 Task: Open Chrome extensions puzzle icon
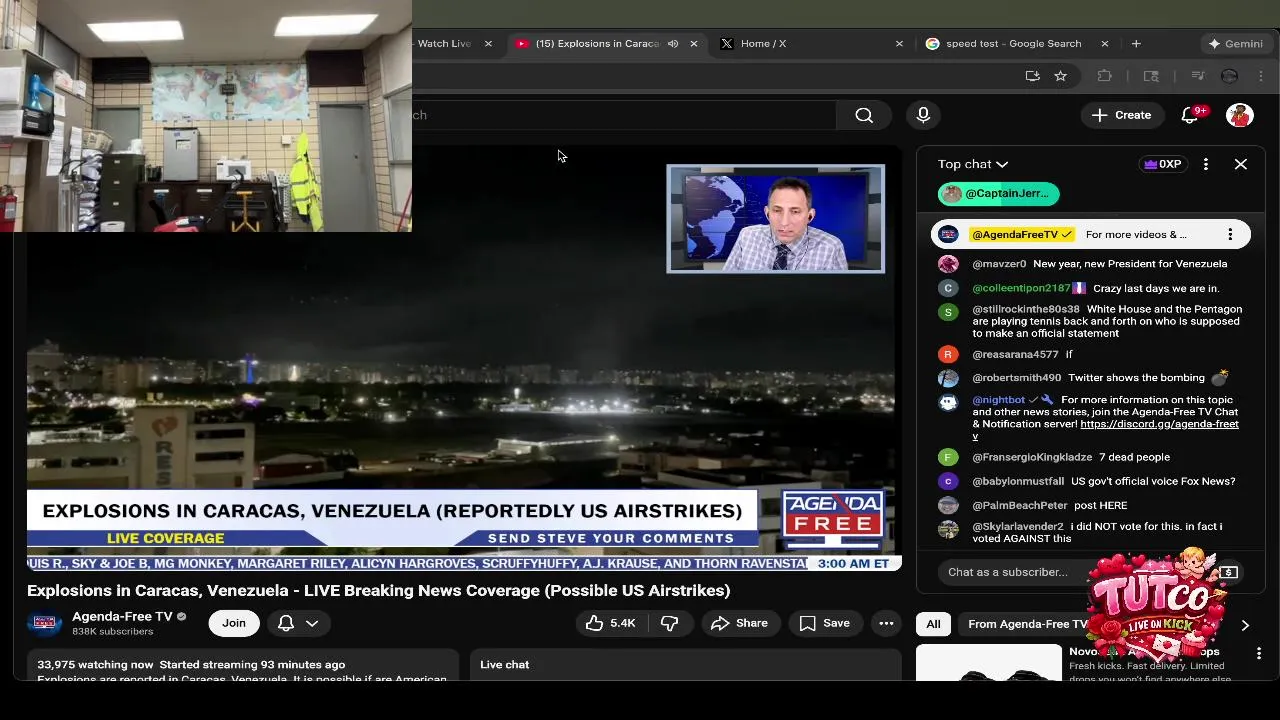[1105, 76]
